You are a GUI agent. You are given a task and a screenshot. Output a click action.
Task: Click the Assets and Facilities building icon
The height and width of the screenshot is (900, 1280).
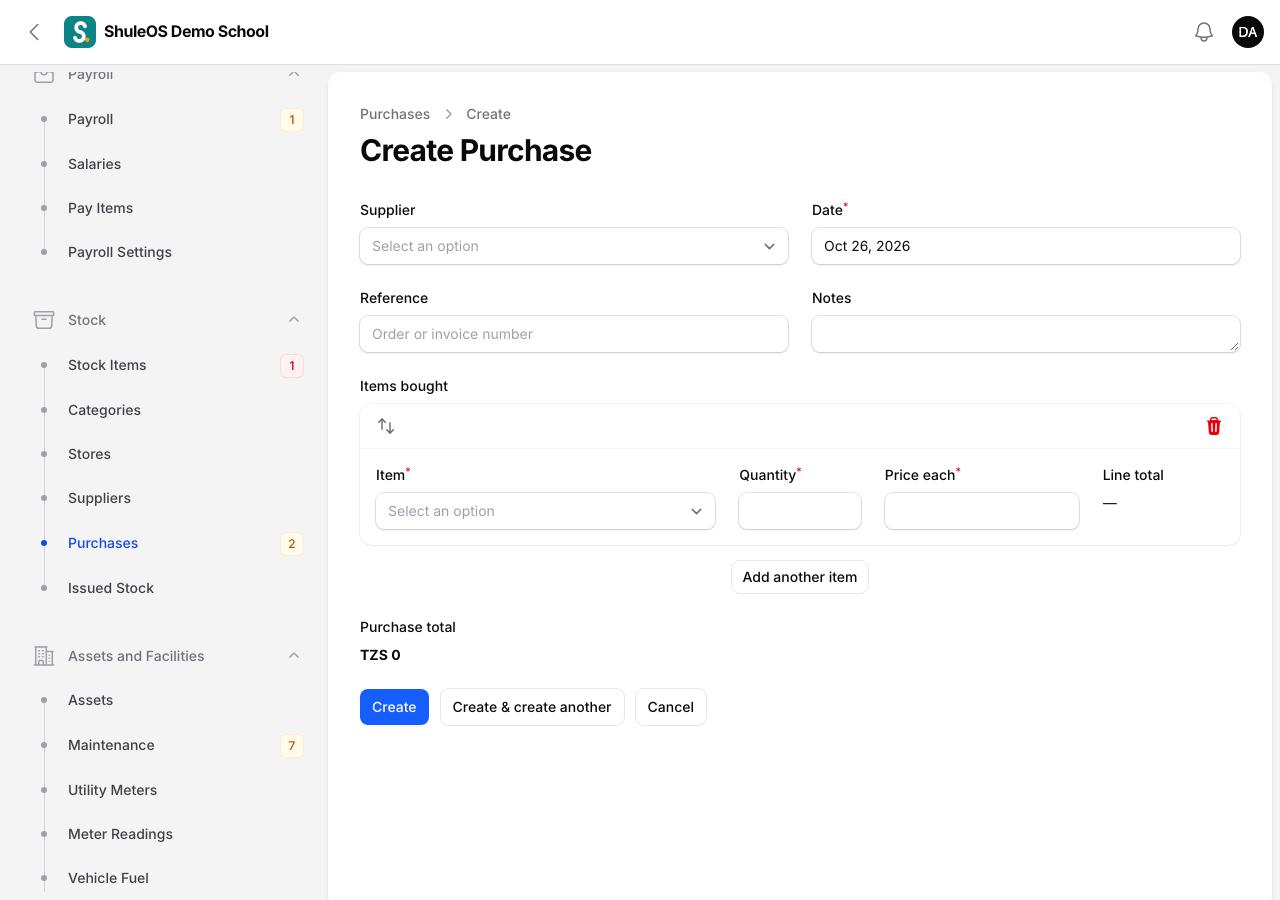(x=44, y=656)
